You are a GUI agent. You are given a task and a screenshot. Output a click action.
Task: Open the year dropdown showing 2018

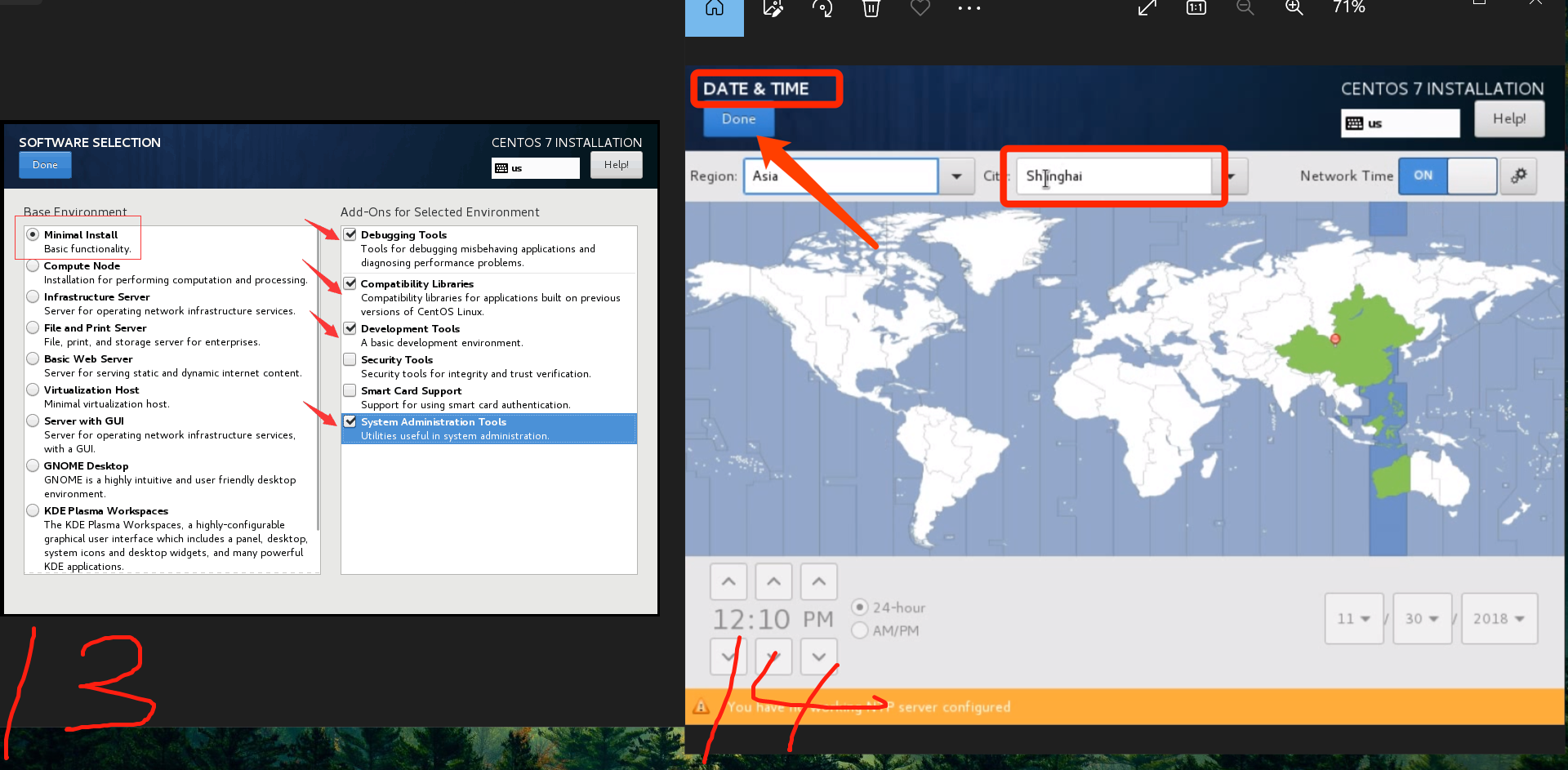pos(1499,619)
